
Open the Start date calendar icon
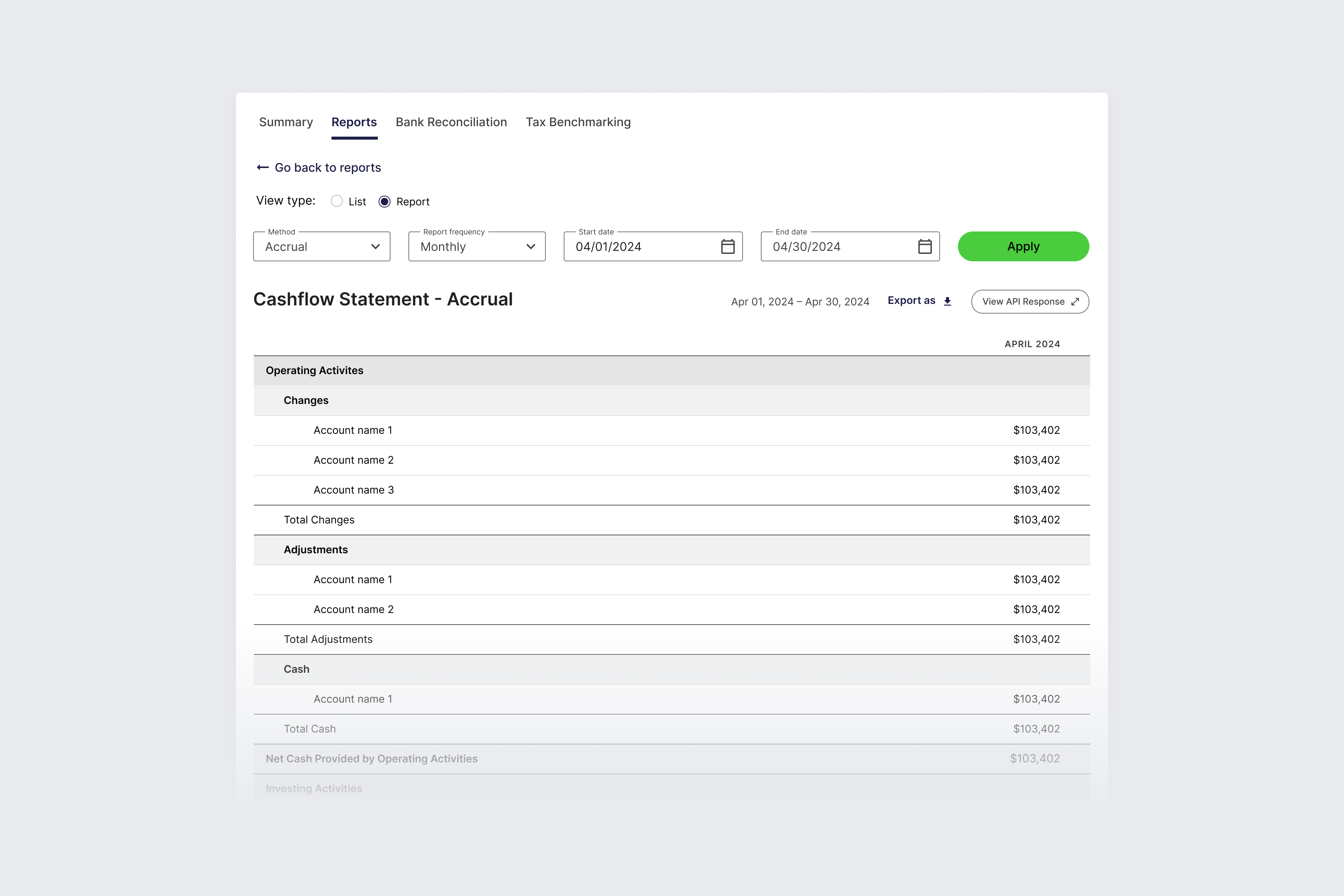727,246
